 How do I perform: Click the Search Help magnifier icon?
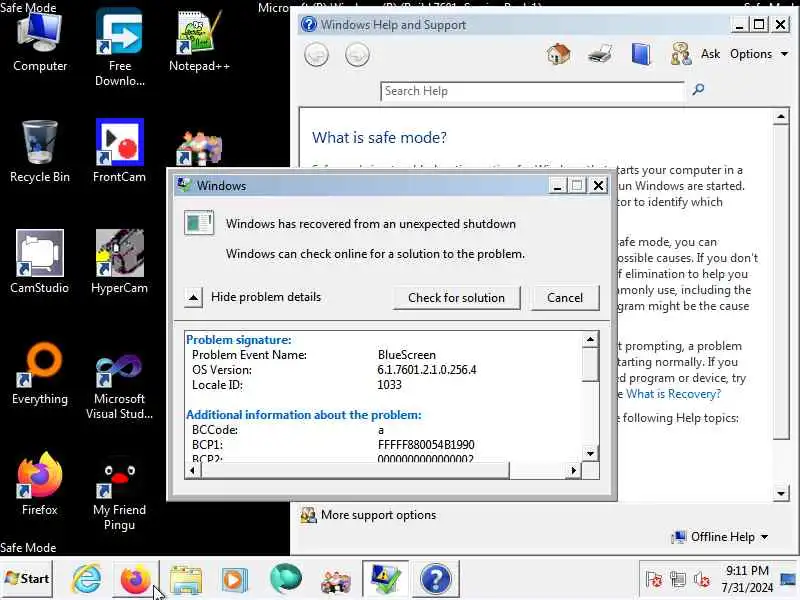[698, 90]
